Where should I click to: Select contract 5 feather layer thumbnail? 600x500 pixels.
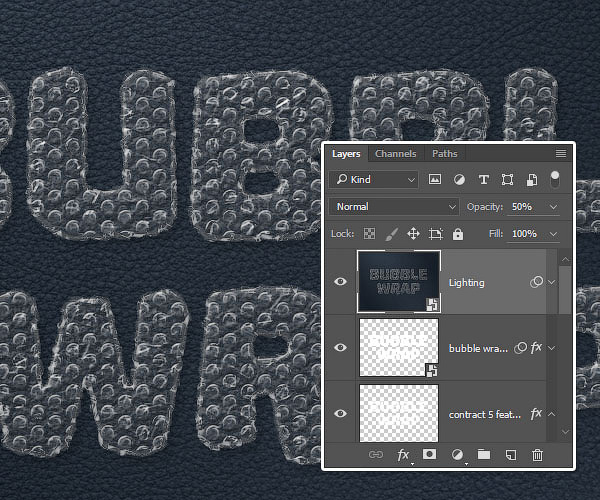(399, 413)
